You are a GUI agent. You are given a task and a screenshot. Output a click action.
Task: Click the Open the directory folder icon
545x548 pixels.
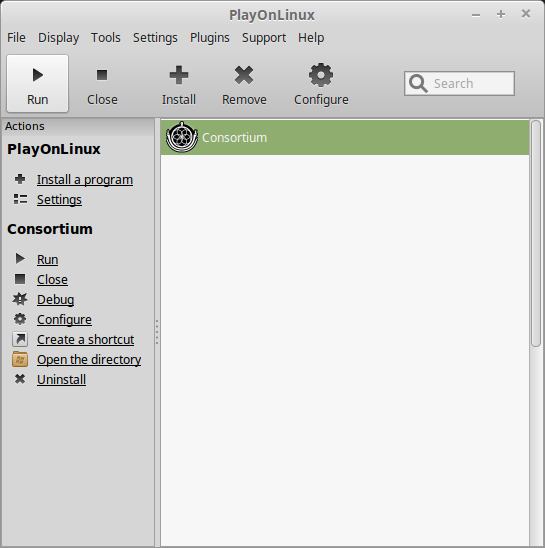click(20, 359)
